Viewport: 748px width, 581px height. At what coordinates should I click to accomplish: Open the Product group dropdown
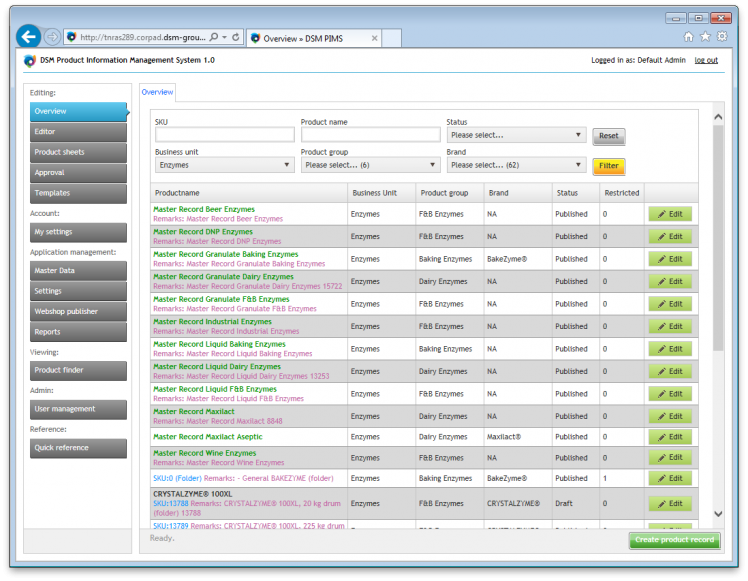pos(371,165)
